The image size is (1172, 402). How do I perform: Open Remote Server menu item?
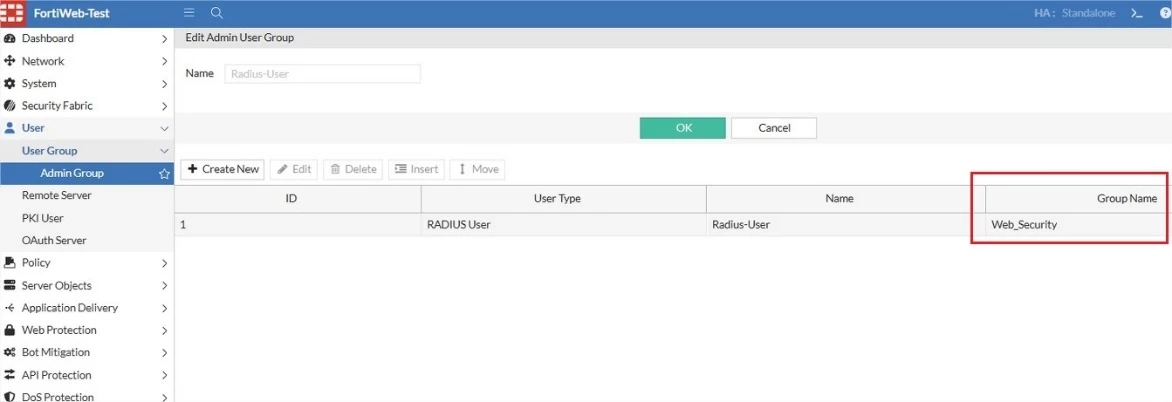point(87,195)
